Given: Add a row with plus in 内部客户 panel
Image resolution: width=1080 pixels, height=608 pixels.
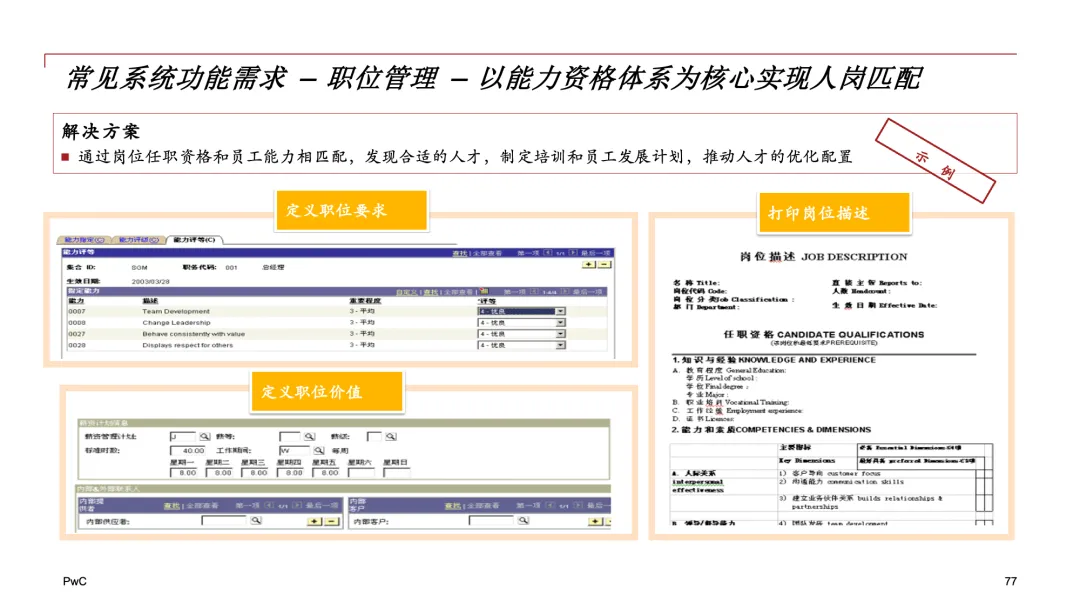Looking at the screenshot, I should click(x=595, y=521).
